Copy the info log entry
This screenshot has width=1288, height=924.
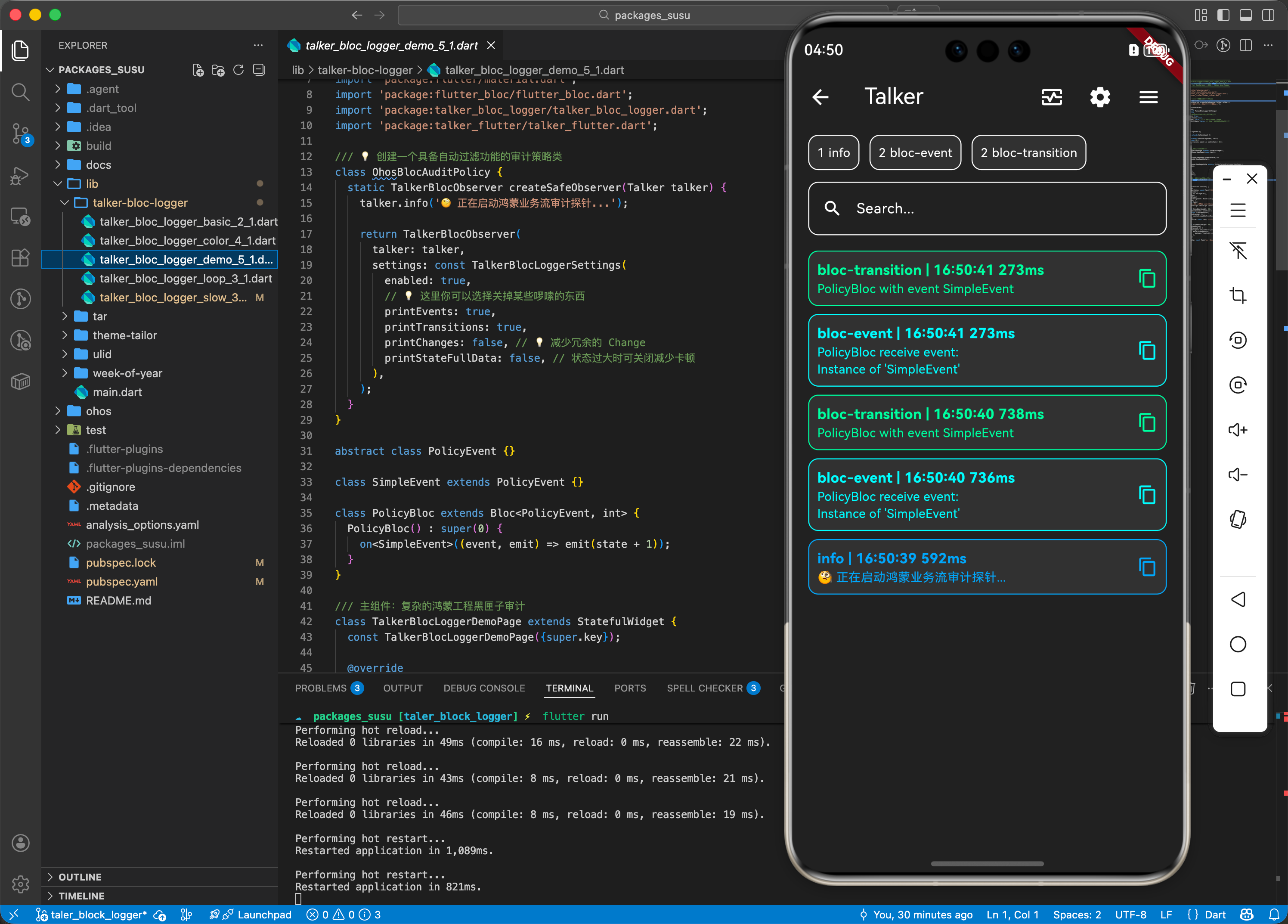pos(1147,567)
